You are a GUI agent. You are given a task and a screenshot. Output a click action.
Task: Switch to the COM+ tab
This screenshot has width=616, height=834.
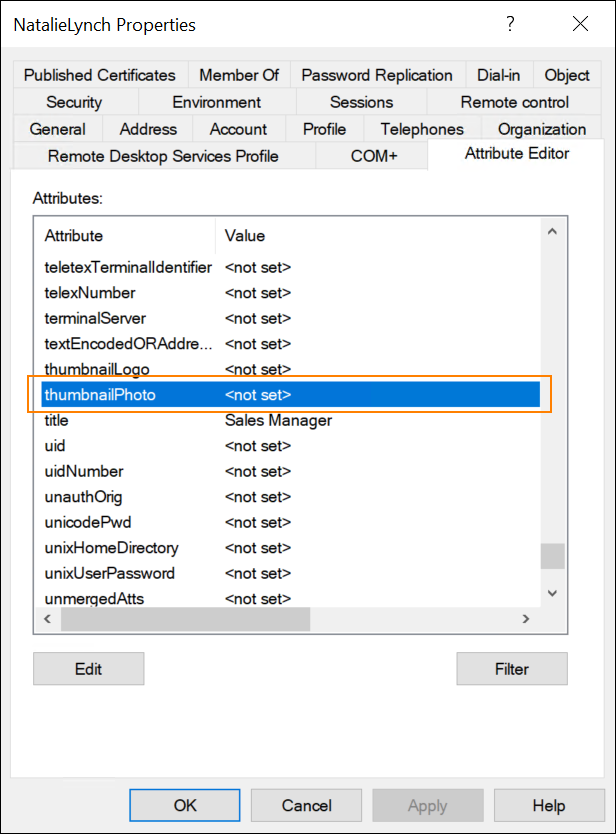[x=370, y=155]
